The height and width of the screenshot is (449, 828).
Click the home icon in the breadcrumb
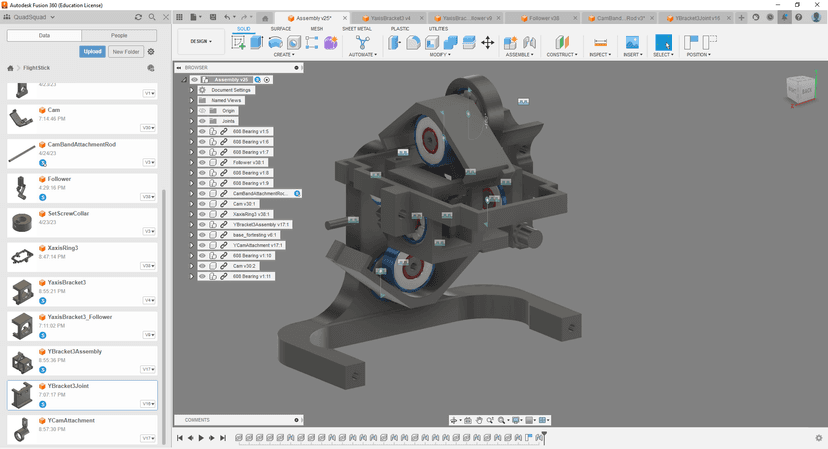click(11, 69)
